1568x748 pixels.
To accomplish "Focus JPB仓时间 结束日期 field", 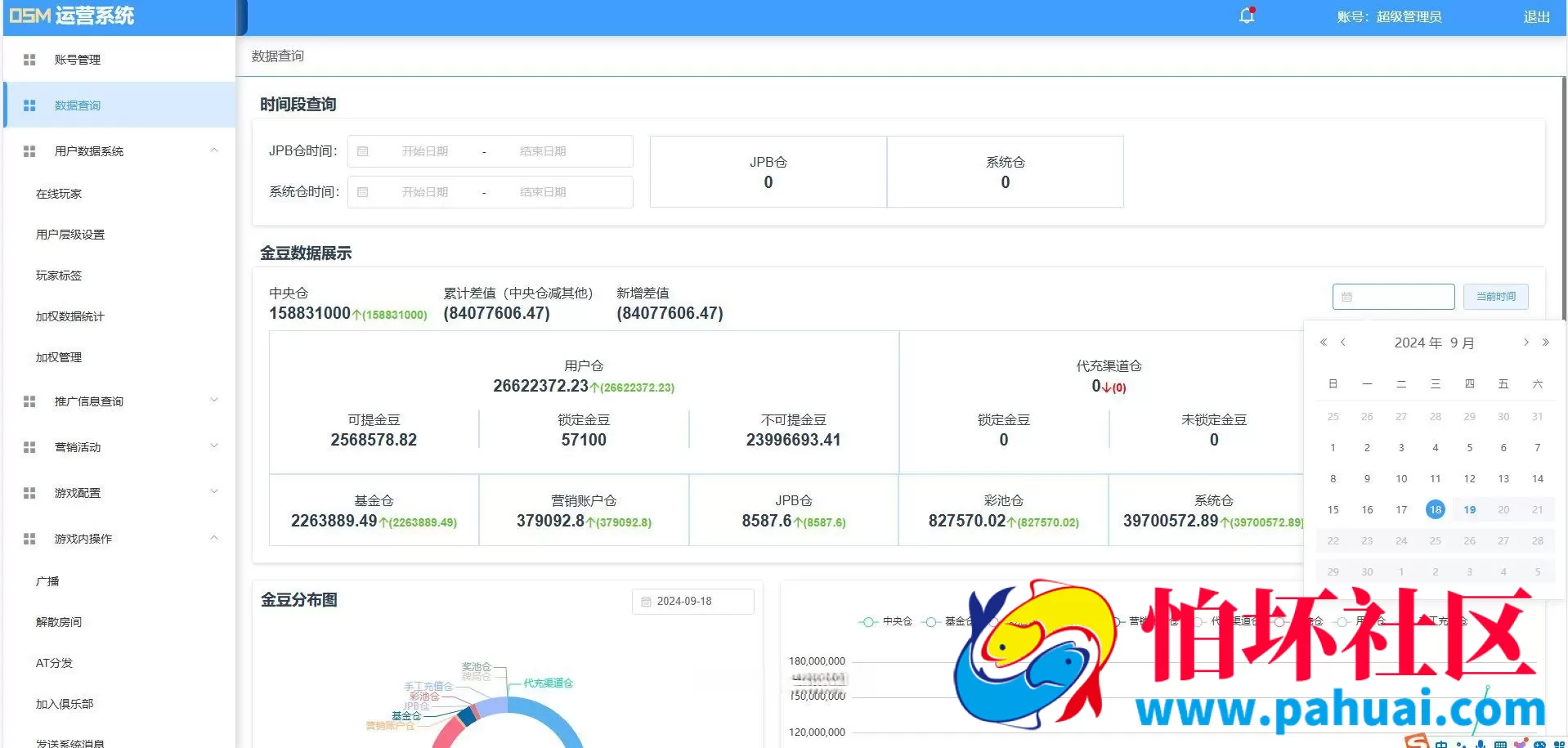I will 543,151.
